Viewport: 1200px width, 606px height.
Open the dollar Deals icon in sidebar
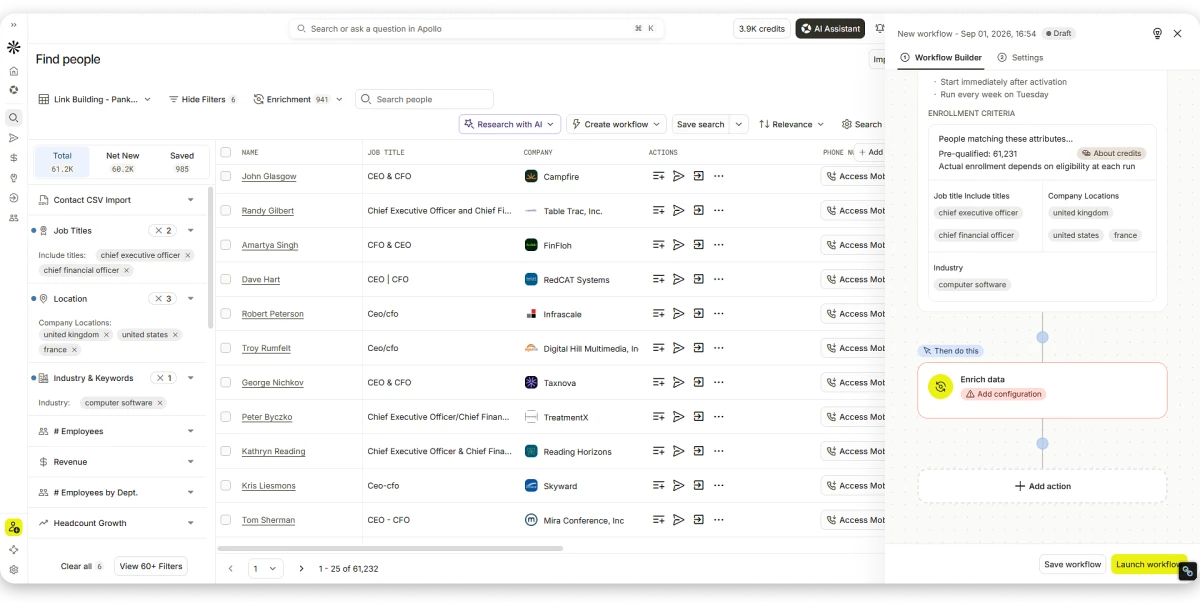[13, 158]
